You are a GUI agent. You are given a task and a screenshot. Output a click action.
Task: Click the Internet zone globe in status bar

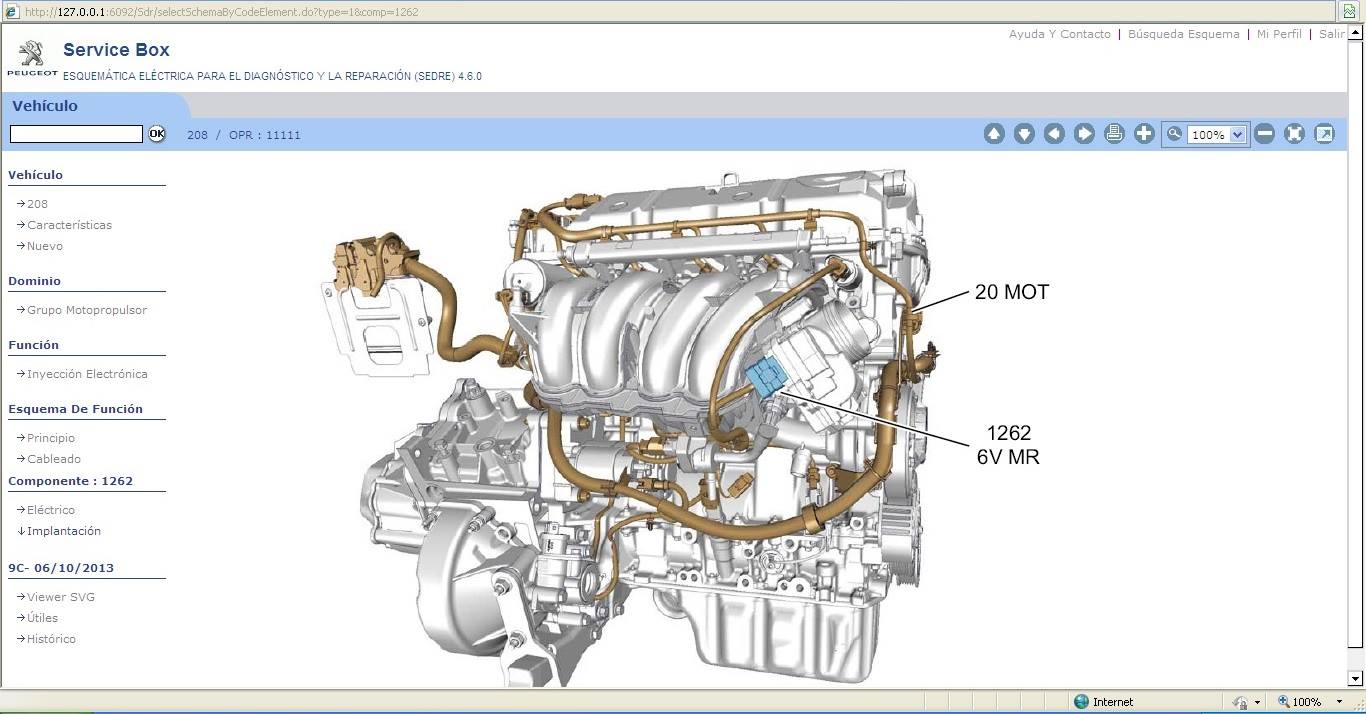[1081, 702]
